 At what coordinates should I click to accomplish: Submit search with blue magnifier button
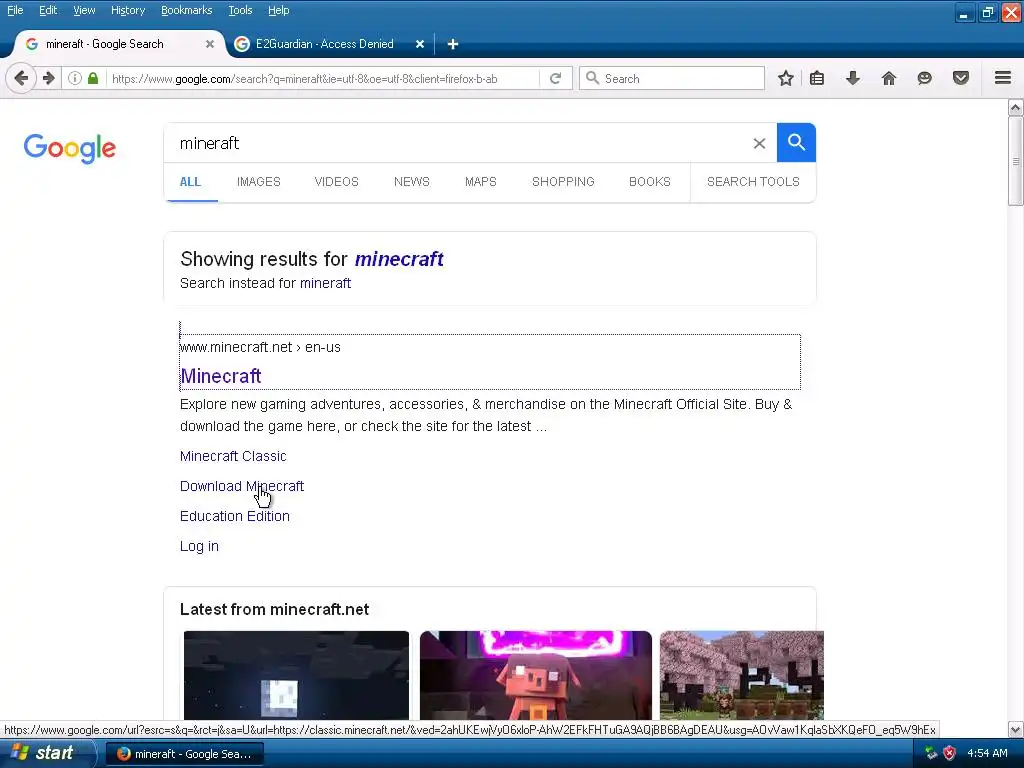tap(796, 142)
